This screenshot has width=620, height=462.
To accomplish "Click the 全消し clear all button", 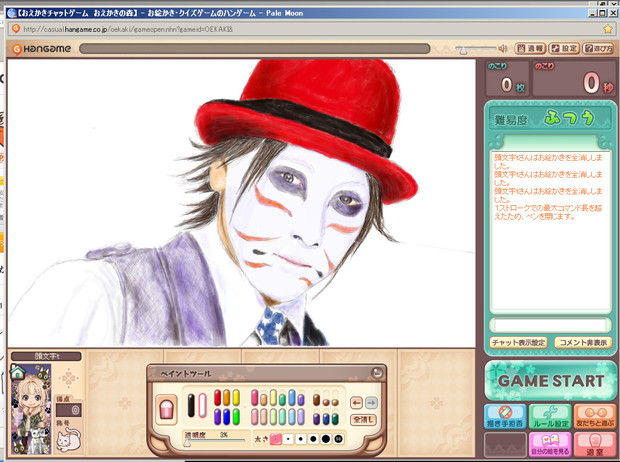I will coord(363,420).
